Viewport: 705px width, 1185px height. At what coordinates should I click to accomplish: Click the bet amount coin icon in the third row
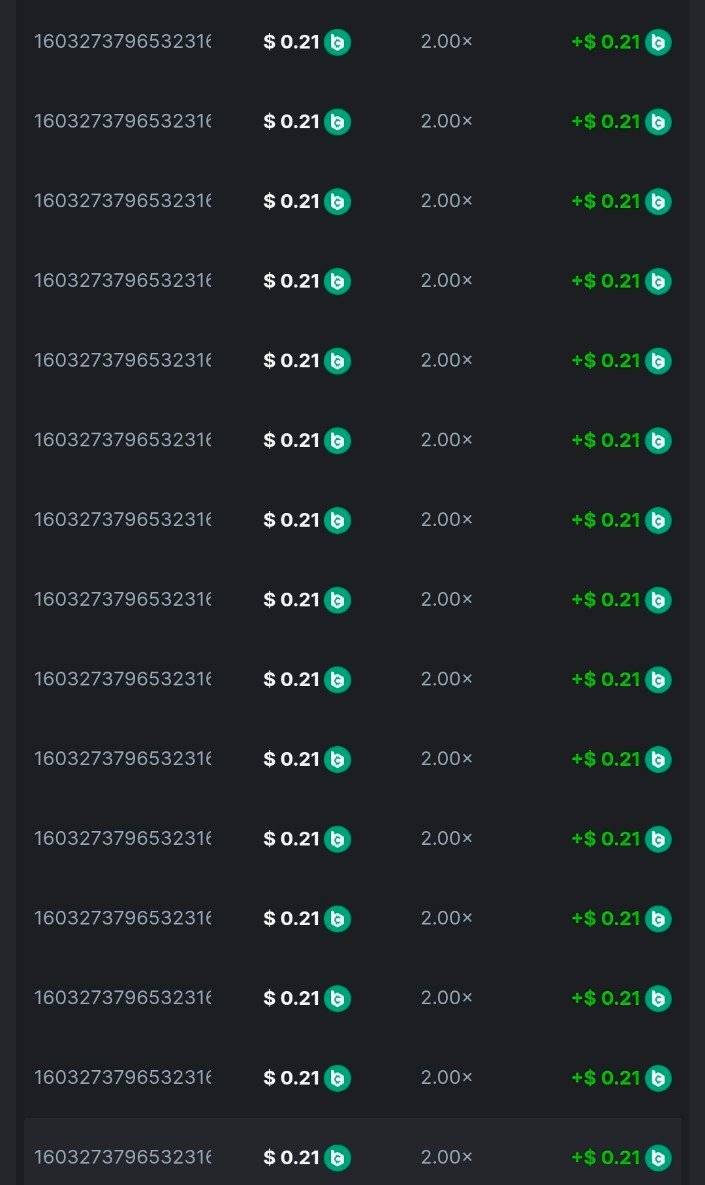[337, 202]
